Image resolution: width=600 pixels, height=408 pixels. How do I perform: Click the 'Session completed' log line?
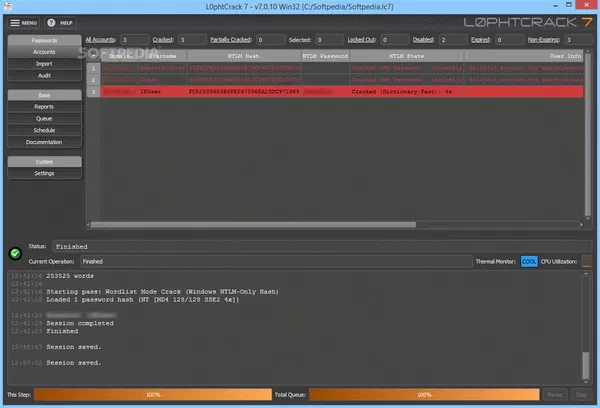(80, 323)
